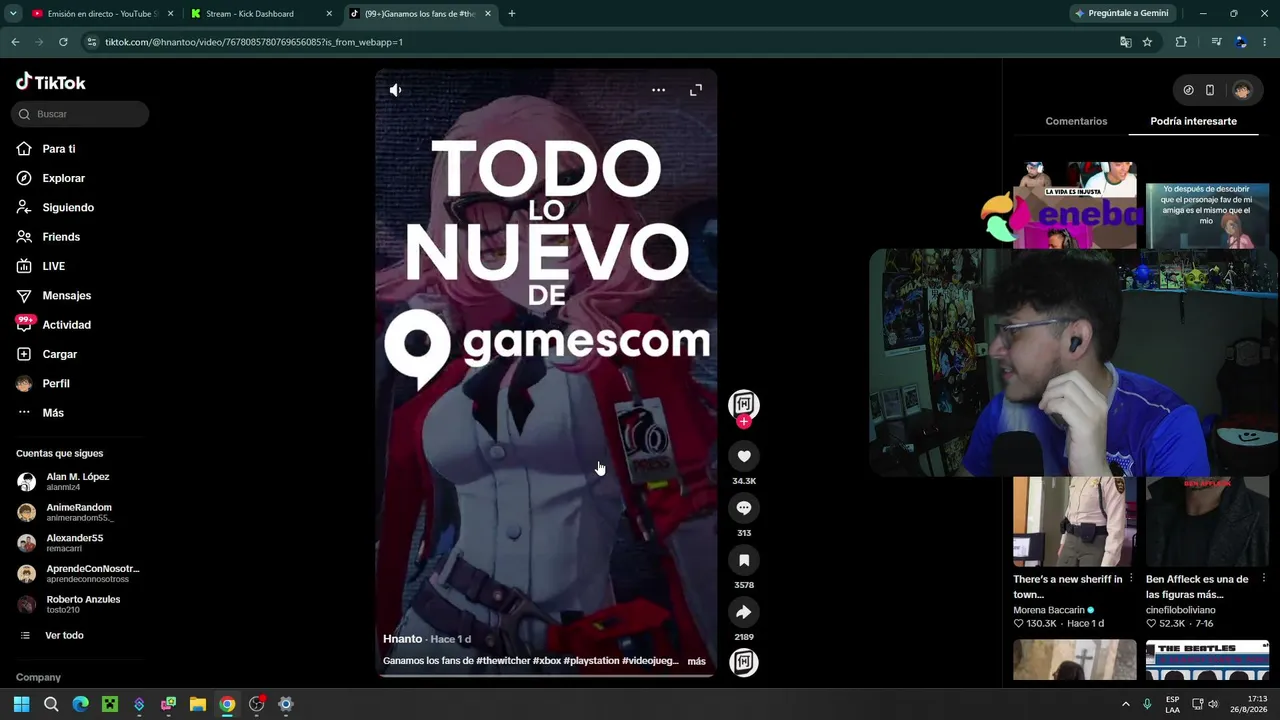
Task: Like the video with the heart icon
Action: [x=744, y=457]
